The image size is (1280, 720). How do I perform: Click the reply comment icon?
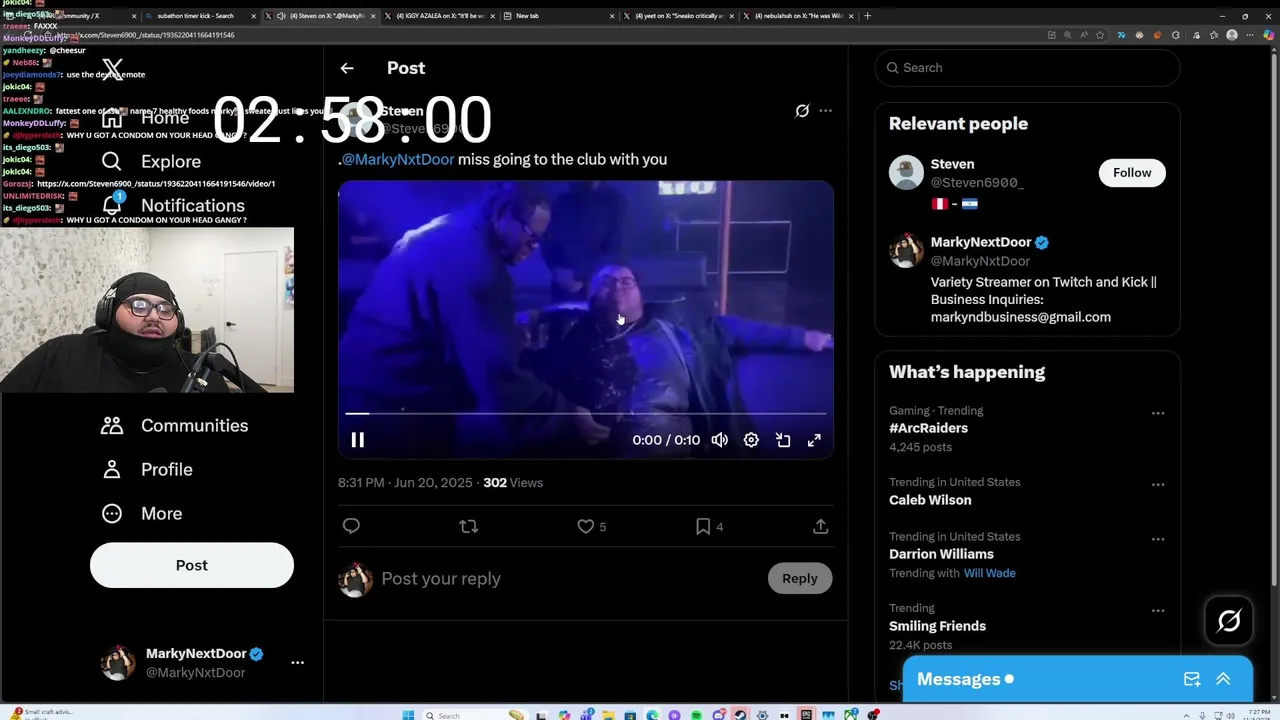351,526
